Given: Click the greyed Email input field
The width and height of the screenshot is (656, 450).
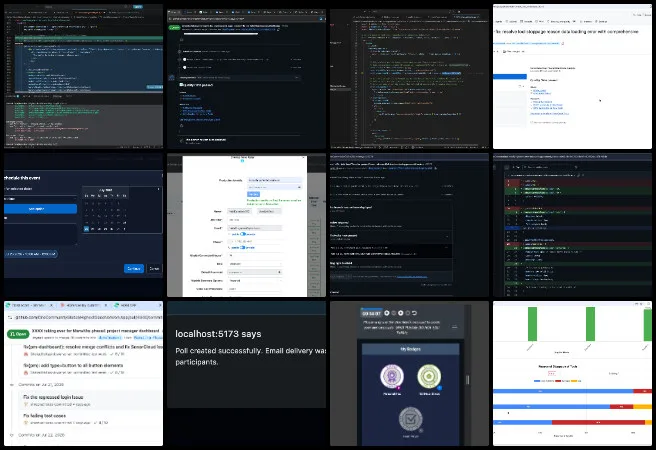Looking at the screenshot, I should tap(254, 228).
